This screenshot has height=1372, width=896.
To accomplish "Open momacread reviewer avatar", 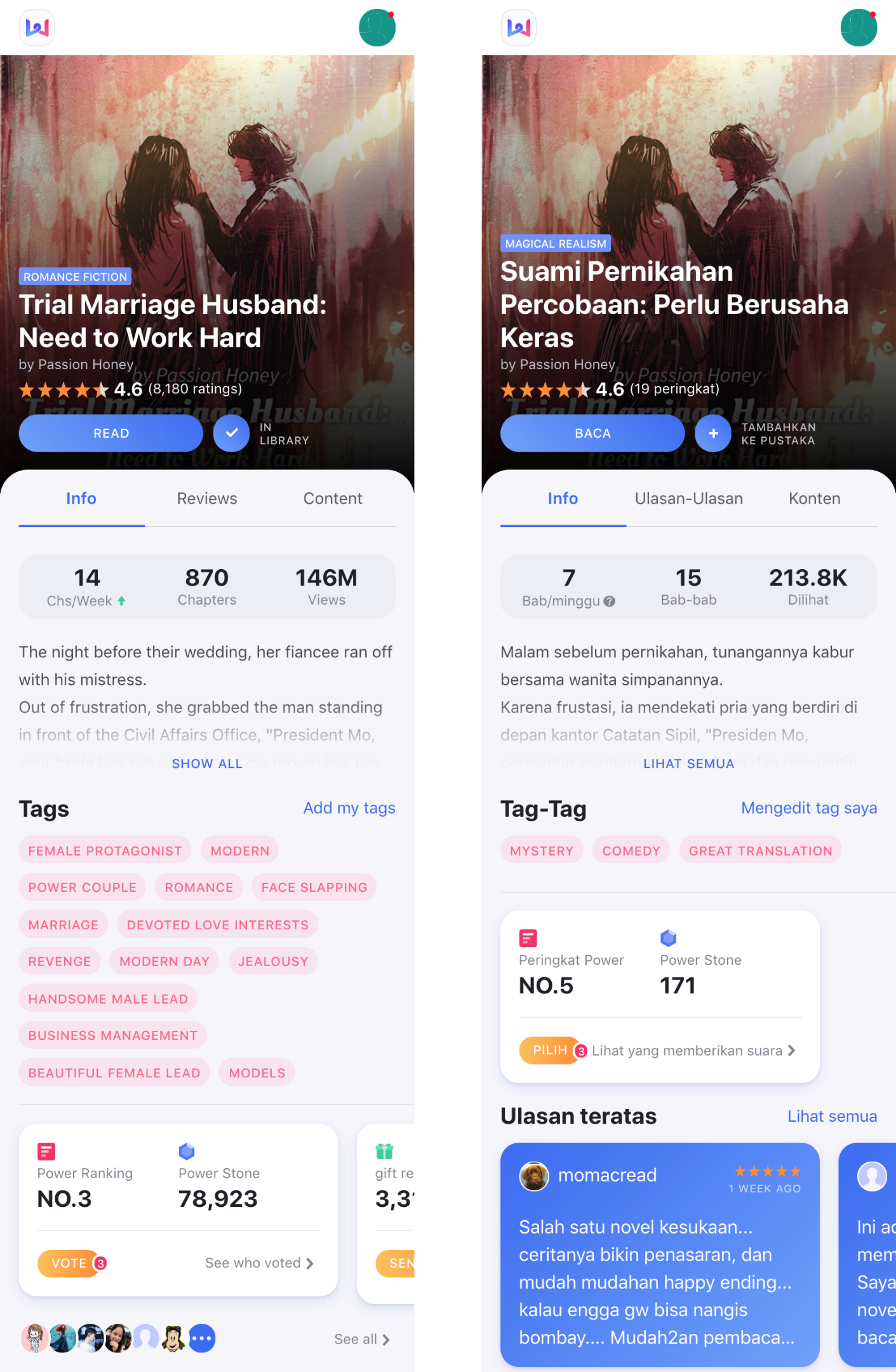I will (x=534, y=1176).
